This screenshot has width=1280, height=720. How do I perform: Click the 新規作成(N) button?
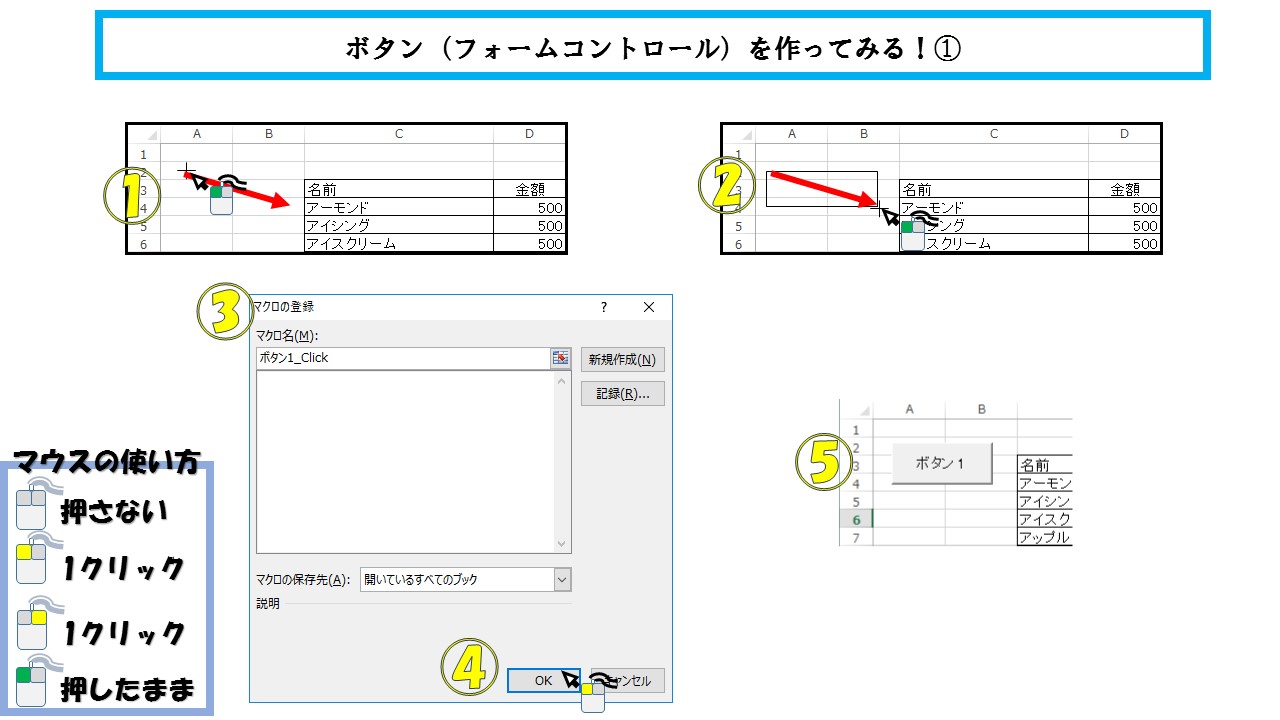(622, 360)
